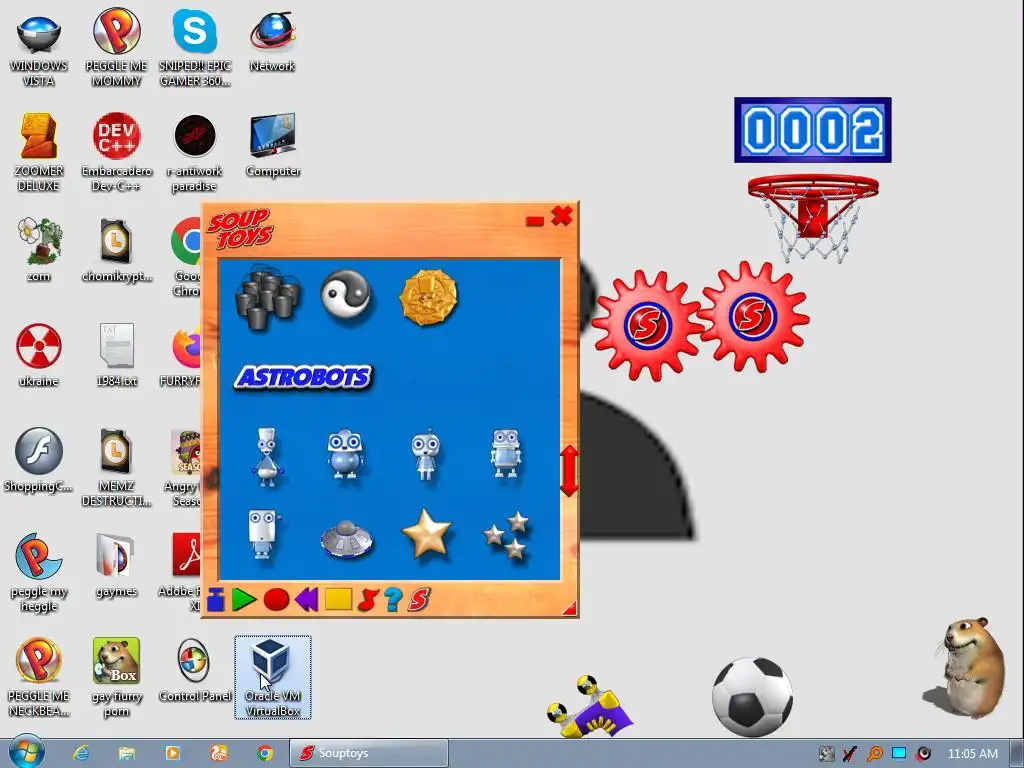Click the ASTROBOTS category heading

tap(304, 377)
